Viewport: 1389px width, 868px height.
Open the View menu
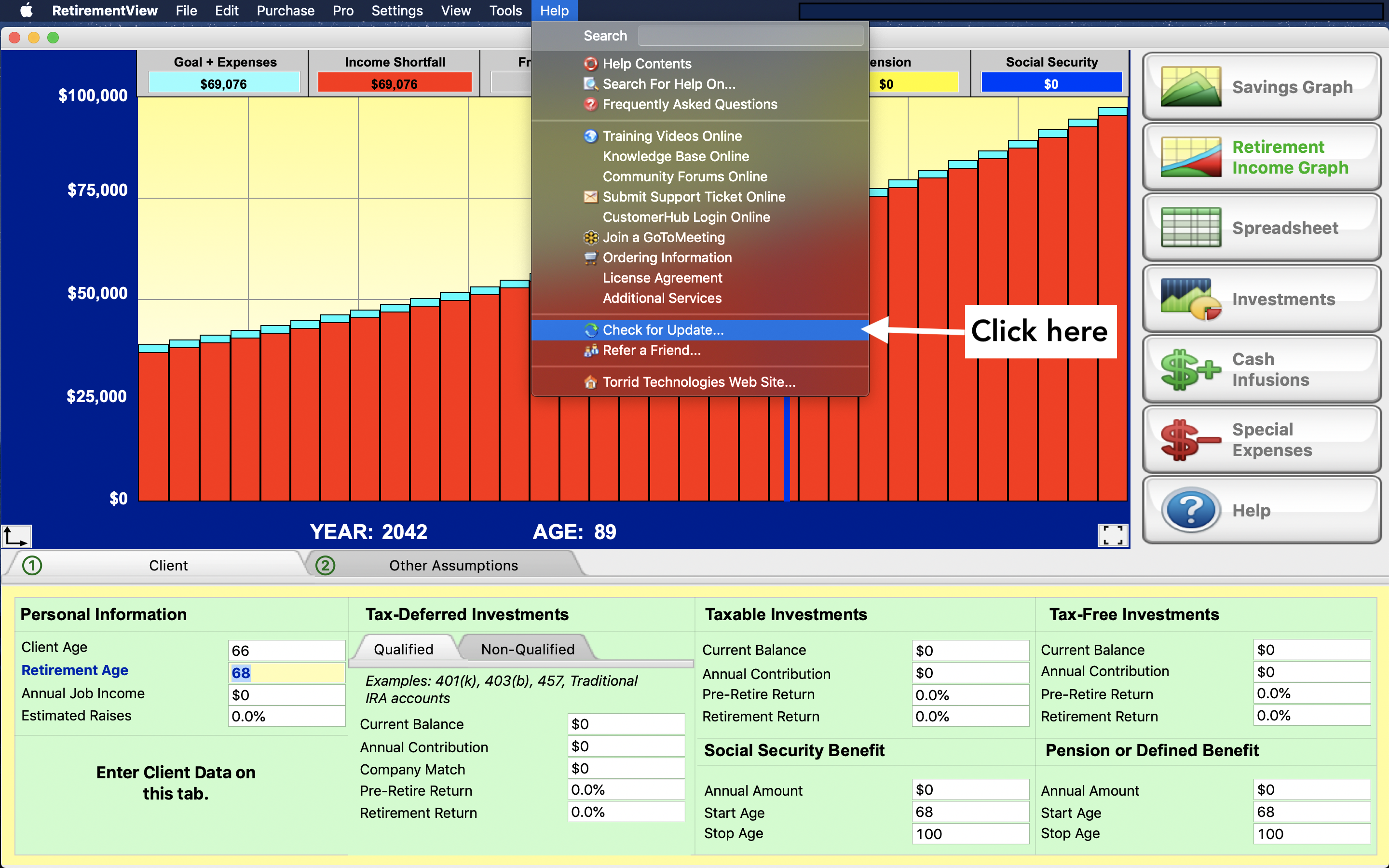[456, 10]
